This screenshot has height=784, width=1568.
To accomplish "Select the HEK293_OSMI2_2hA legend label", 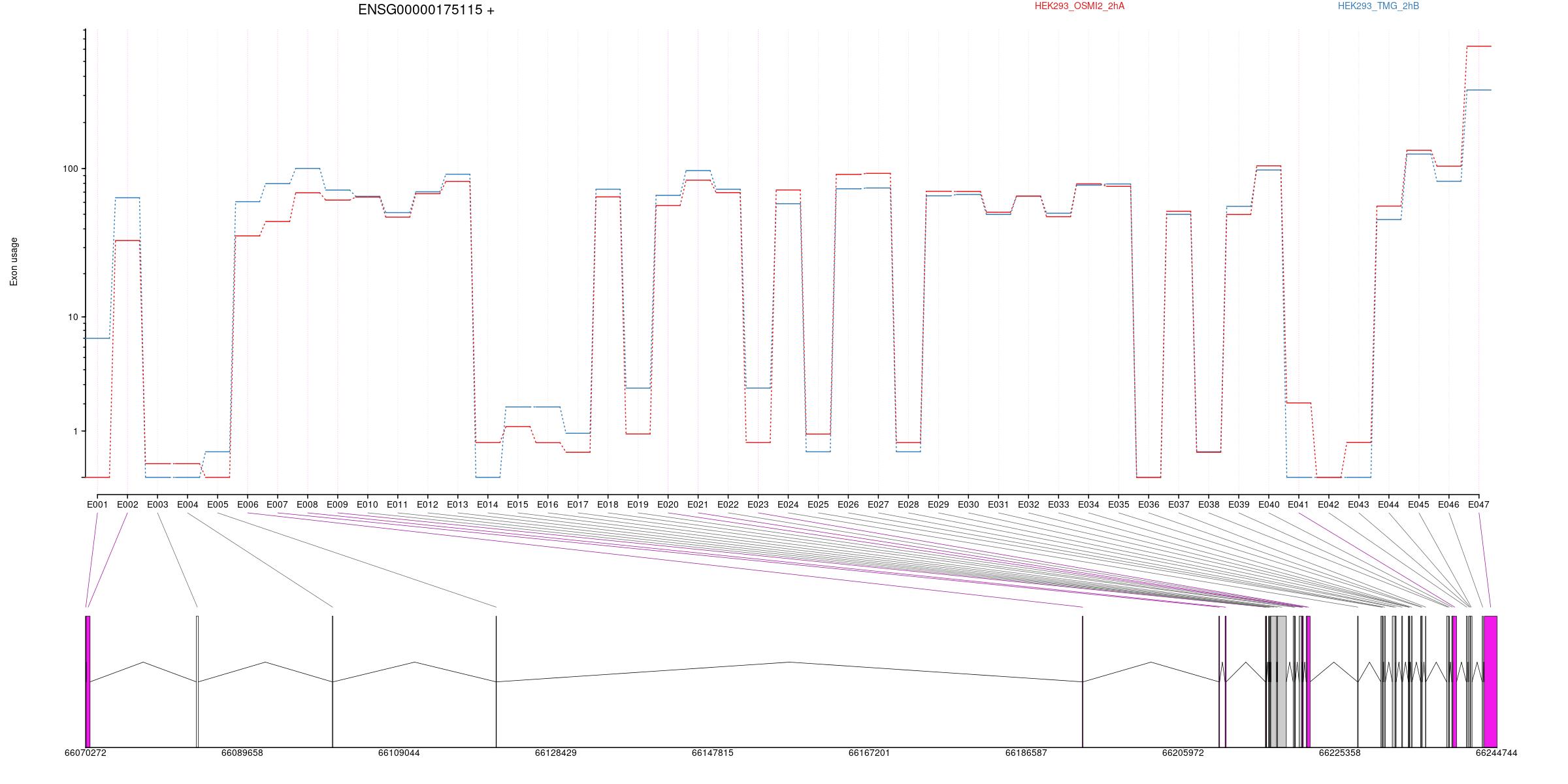I will (1079, 6).
